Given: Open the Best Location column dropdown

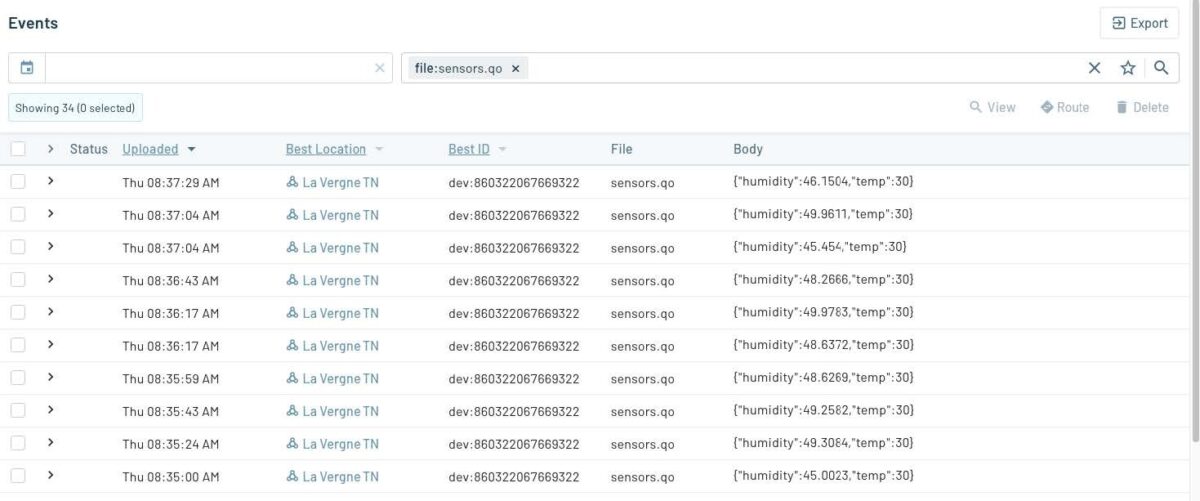Looking at the screenshot, I should (380, 150).
